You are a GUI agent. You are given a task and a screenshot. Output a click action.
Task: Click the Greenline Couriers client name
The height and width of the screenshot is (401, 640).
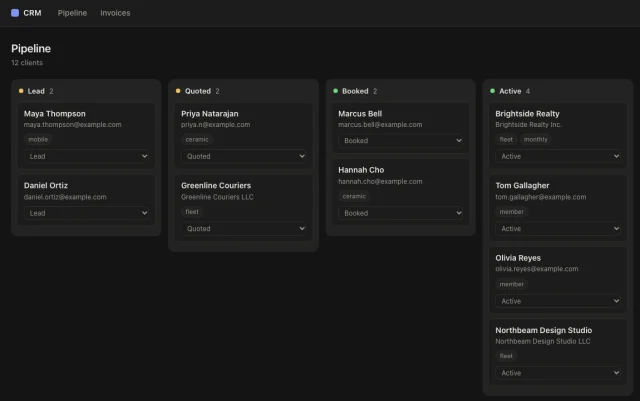tap(216, 185)
